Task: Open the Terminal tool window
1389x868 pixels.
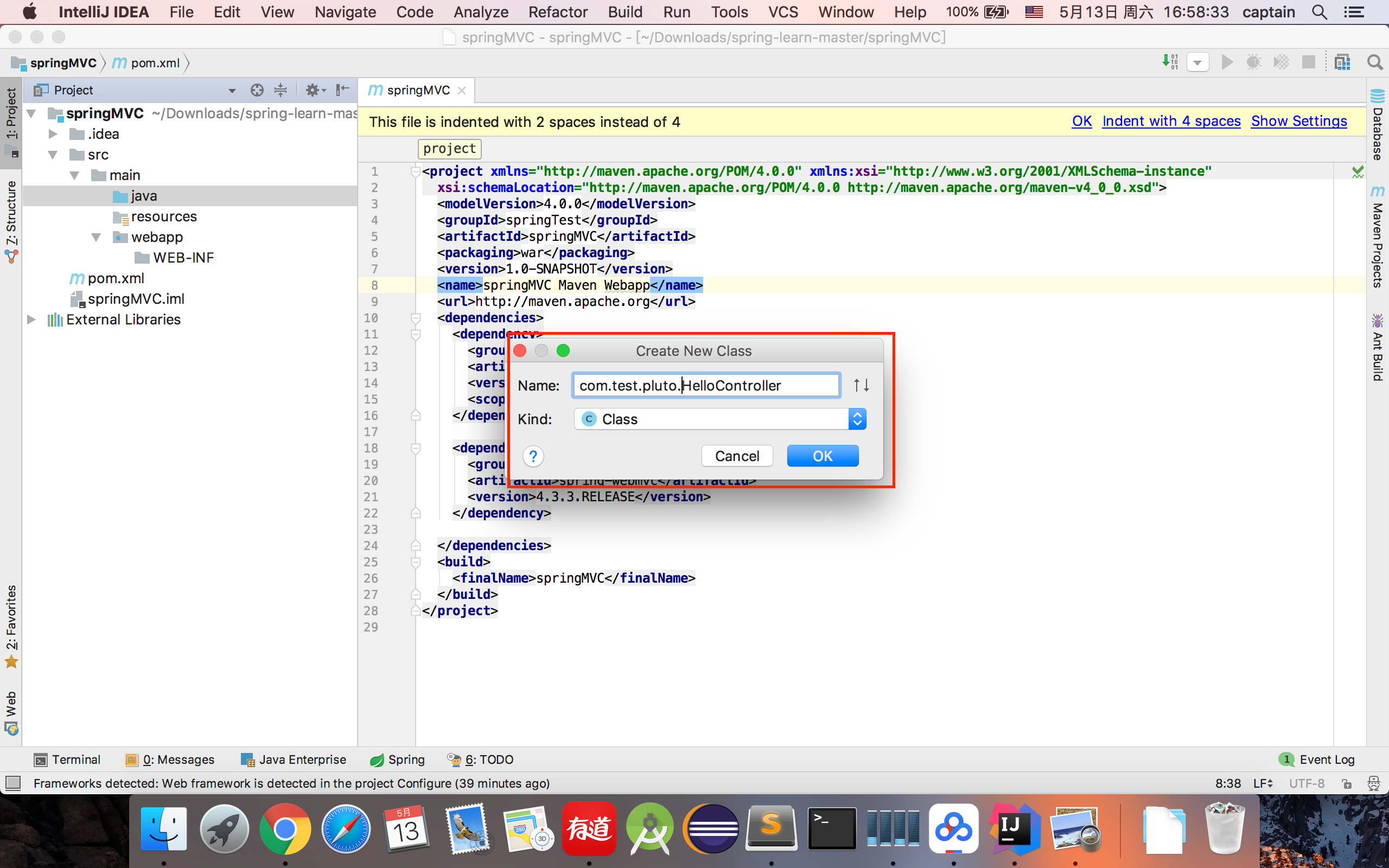Action: 67,759
